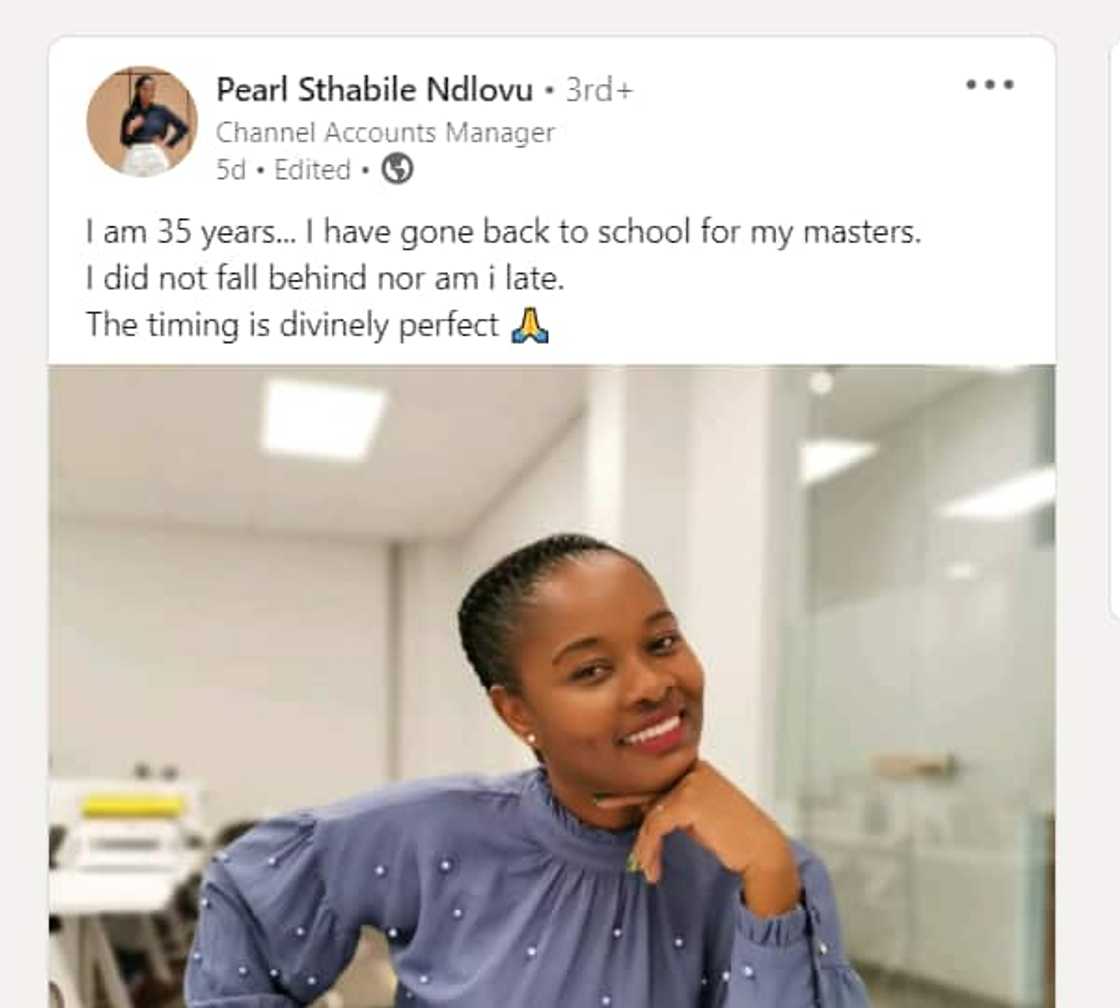Click the "3rd+" connection degree label
This screenshot has width=1120, height=1008.
coord(599,90)
